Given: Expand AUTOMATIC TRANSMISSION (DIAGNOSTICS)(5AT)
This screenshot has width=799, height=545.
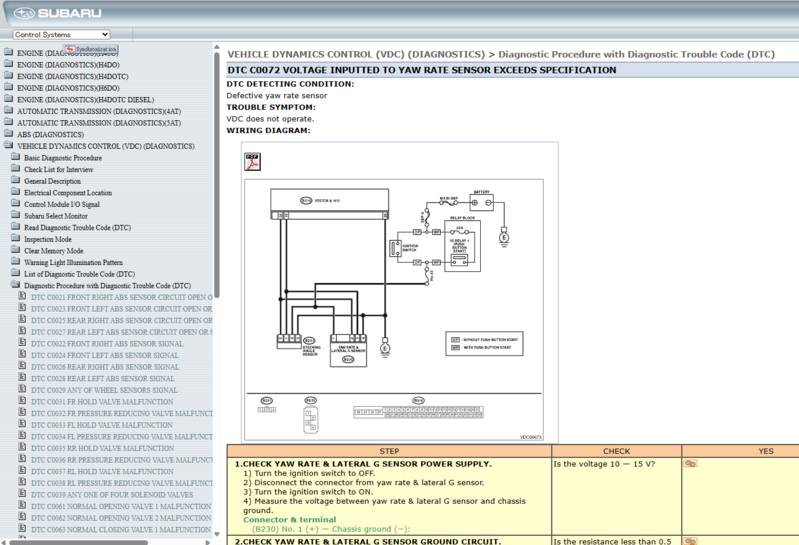Looking at the screenshot, I should (99, 123).
